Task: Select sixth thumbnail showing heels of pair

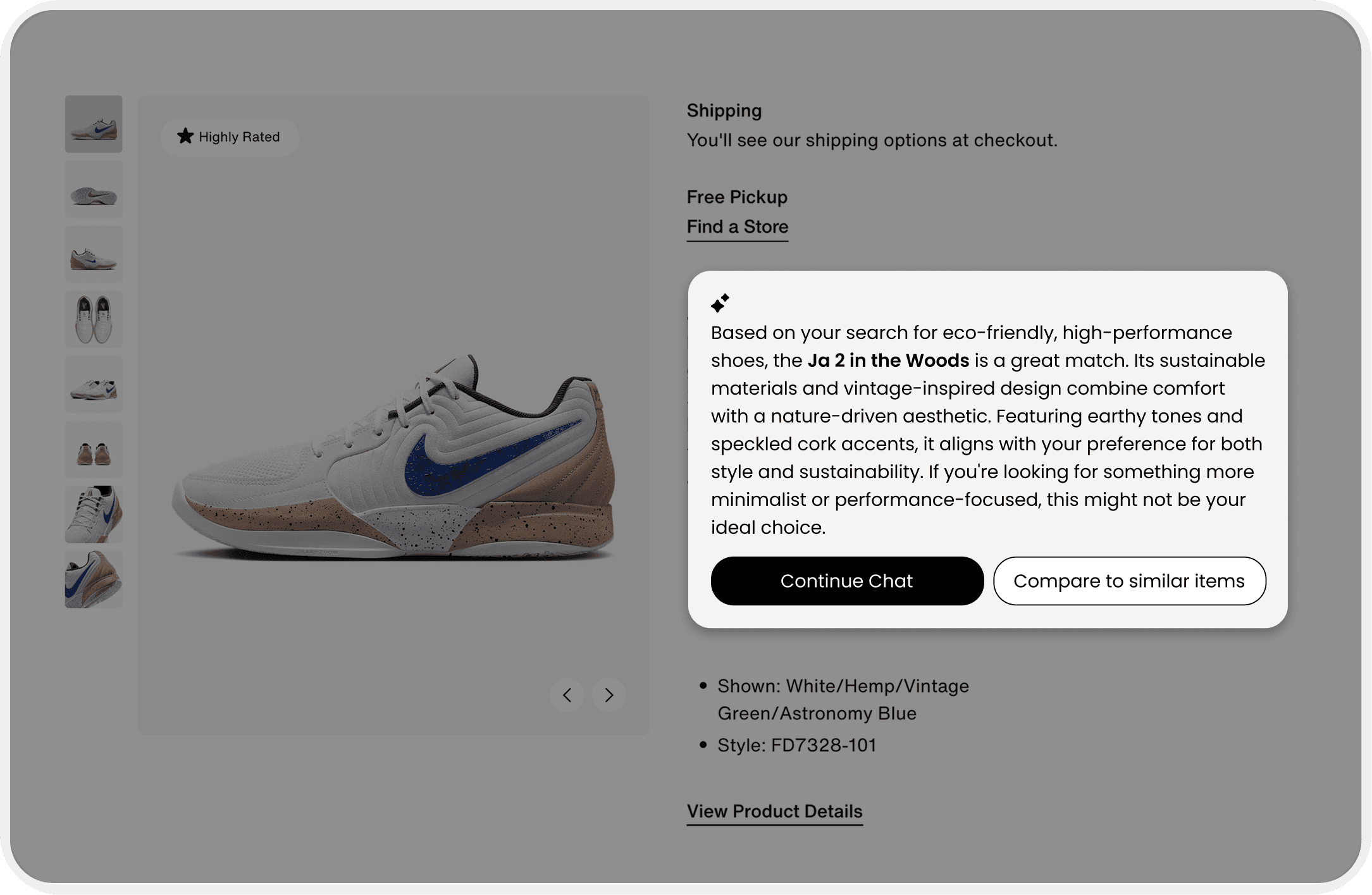Action: pyautogui.click(x=94, y=450)
